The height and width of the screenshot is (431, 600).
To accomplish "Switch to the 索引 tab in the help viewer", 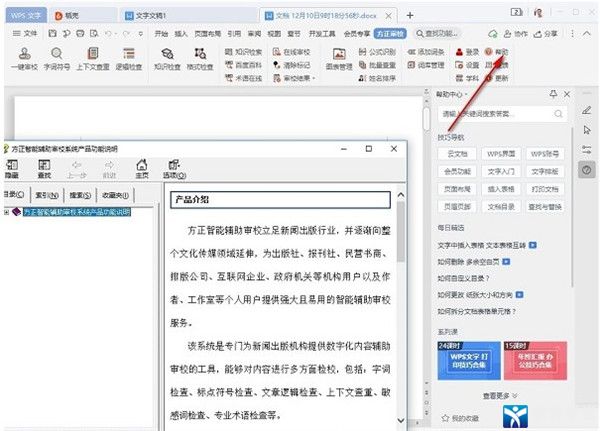I will point(45,195).
